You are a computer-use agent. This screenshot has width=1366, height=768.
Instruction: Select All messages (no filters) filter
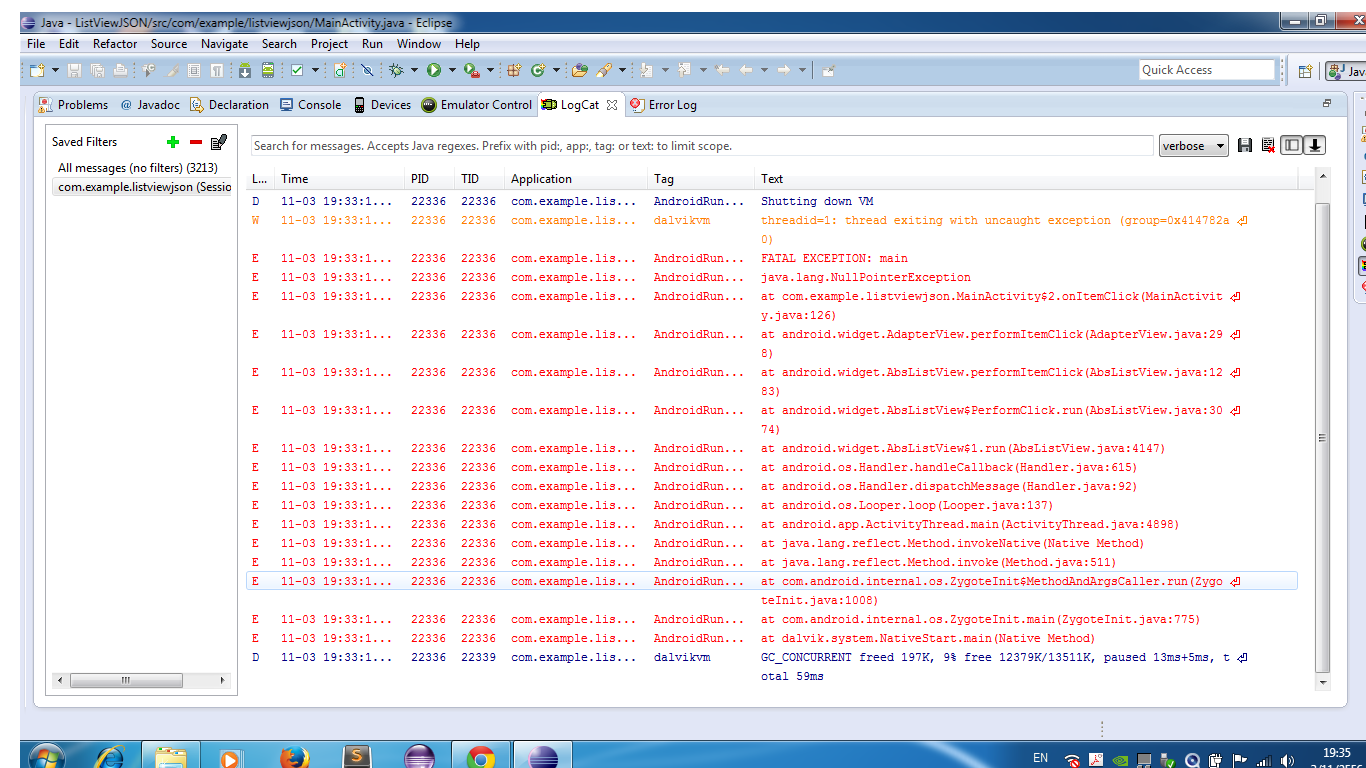point(137,168)
